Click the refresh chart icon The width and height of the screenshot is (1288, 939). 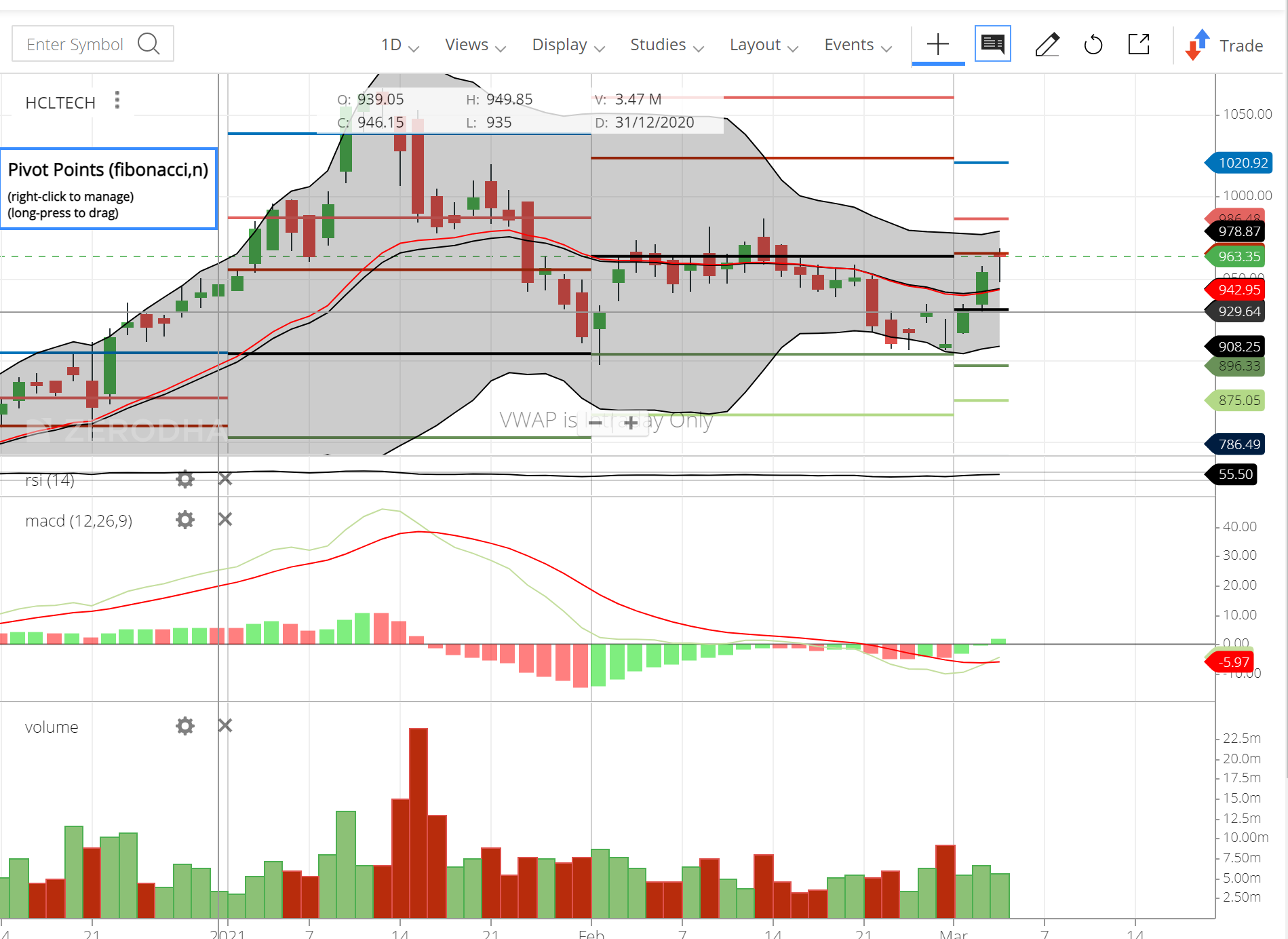(x=1093, y=45)
